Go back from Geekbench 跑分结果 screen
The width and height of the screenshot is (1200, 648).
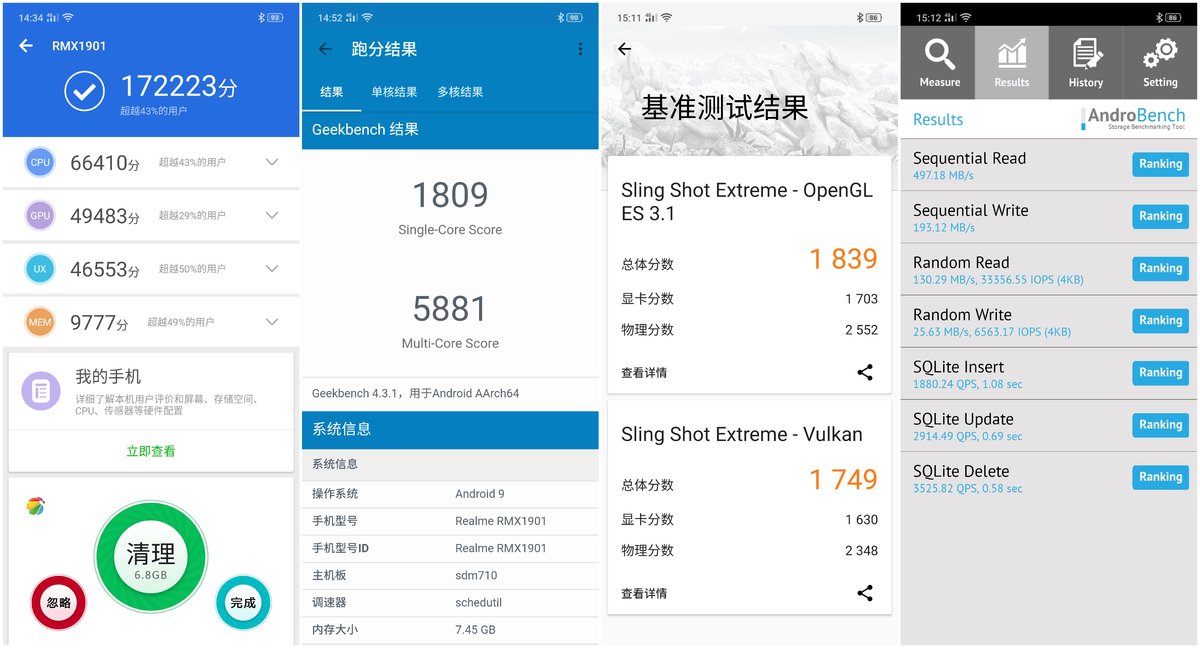[x=325, y=49]
